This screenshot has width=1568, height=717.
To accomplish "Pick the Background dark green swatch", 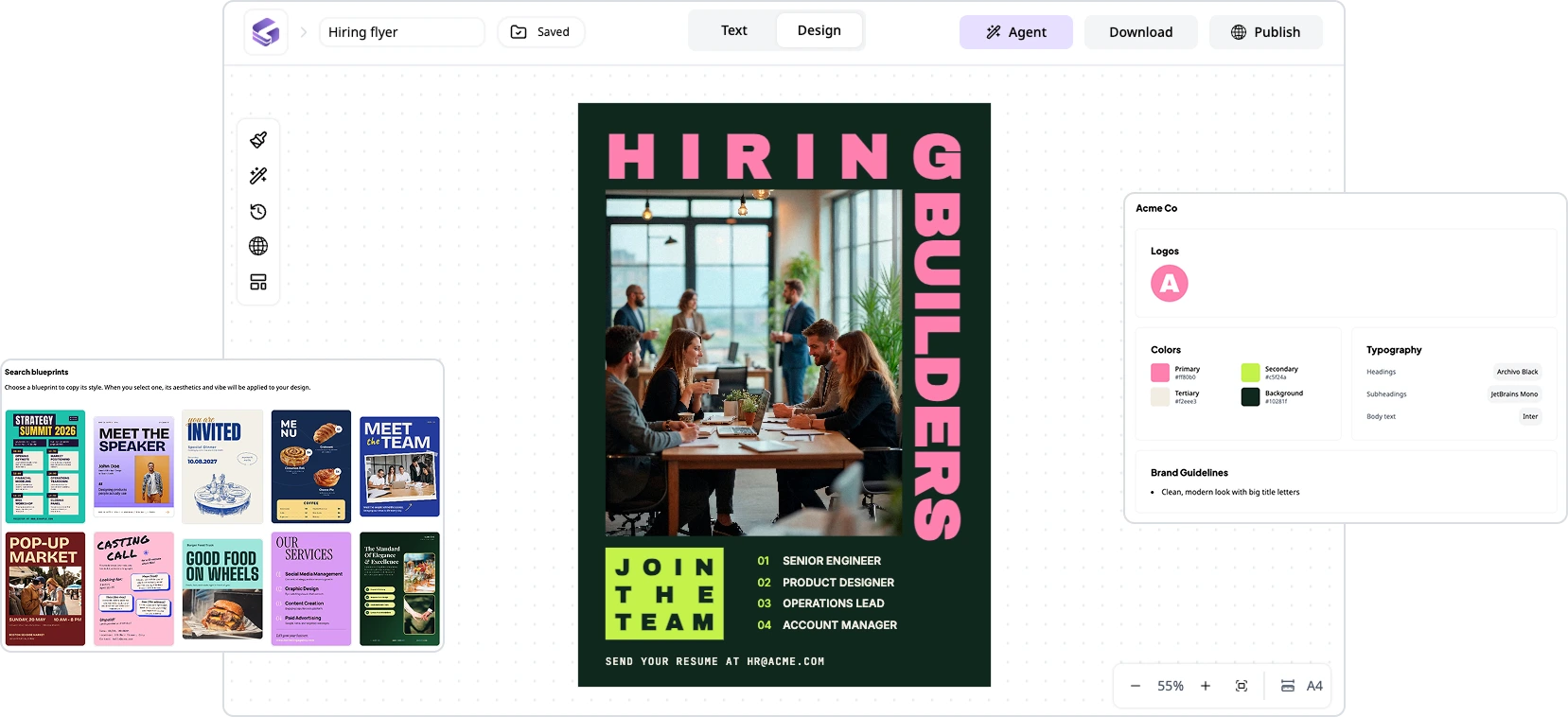I will pos(1251,397).
